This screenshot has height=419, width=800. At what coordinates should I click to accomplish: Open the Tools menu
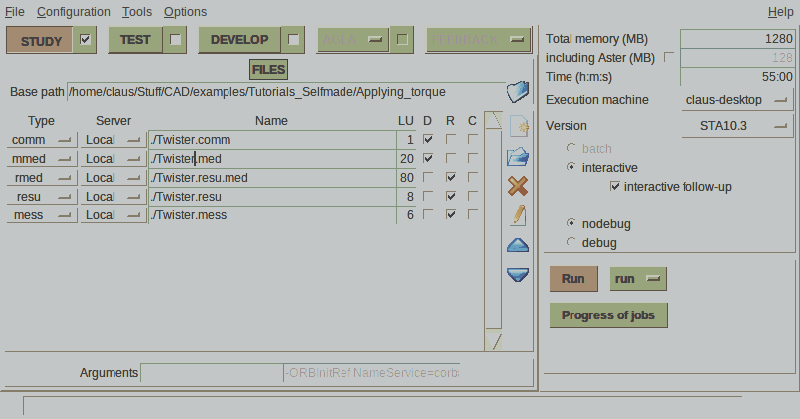click(x=137, y=12)
